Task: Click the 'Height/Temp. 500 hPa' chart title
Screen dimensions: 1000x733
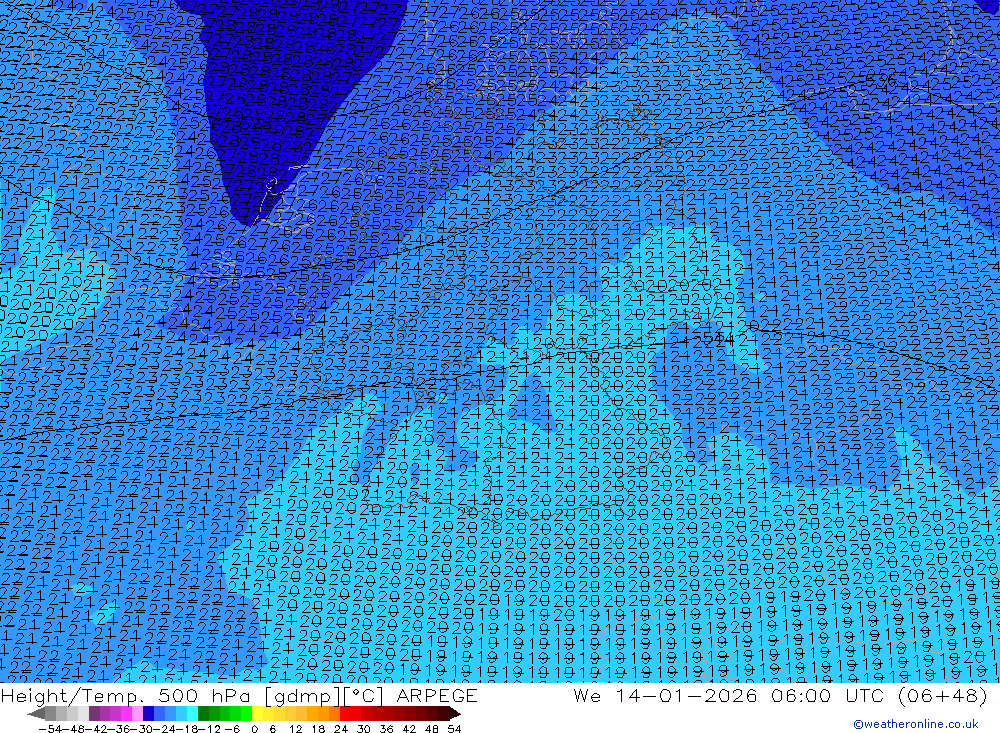Action: point(126,696)
